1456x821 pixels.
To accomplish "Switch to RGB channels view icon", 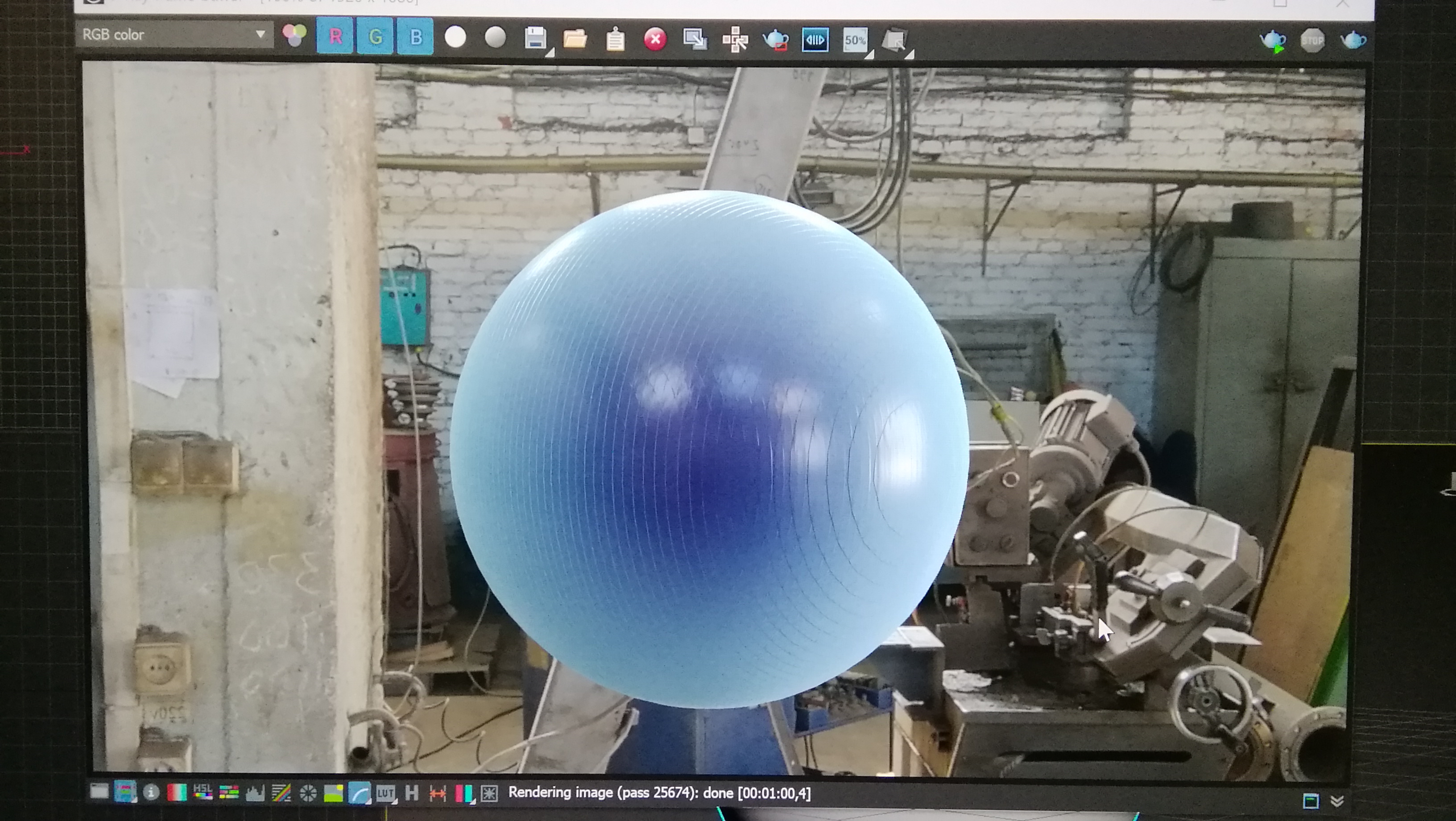I will click(294, 36).
